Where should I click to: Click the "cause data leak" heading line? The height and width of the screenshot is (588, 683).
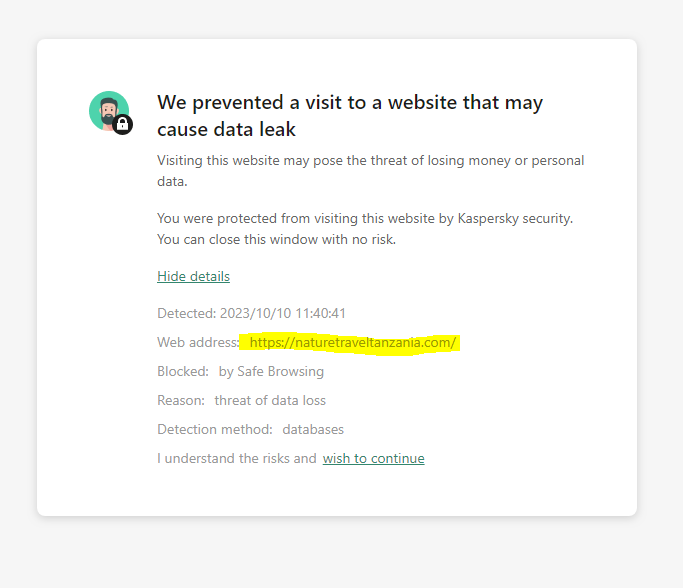point(226,129)
